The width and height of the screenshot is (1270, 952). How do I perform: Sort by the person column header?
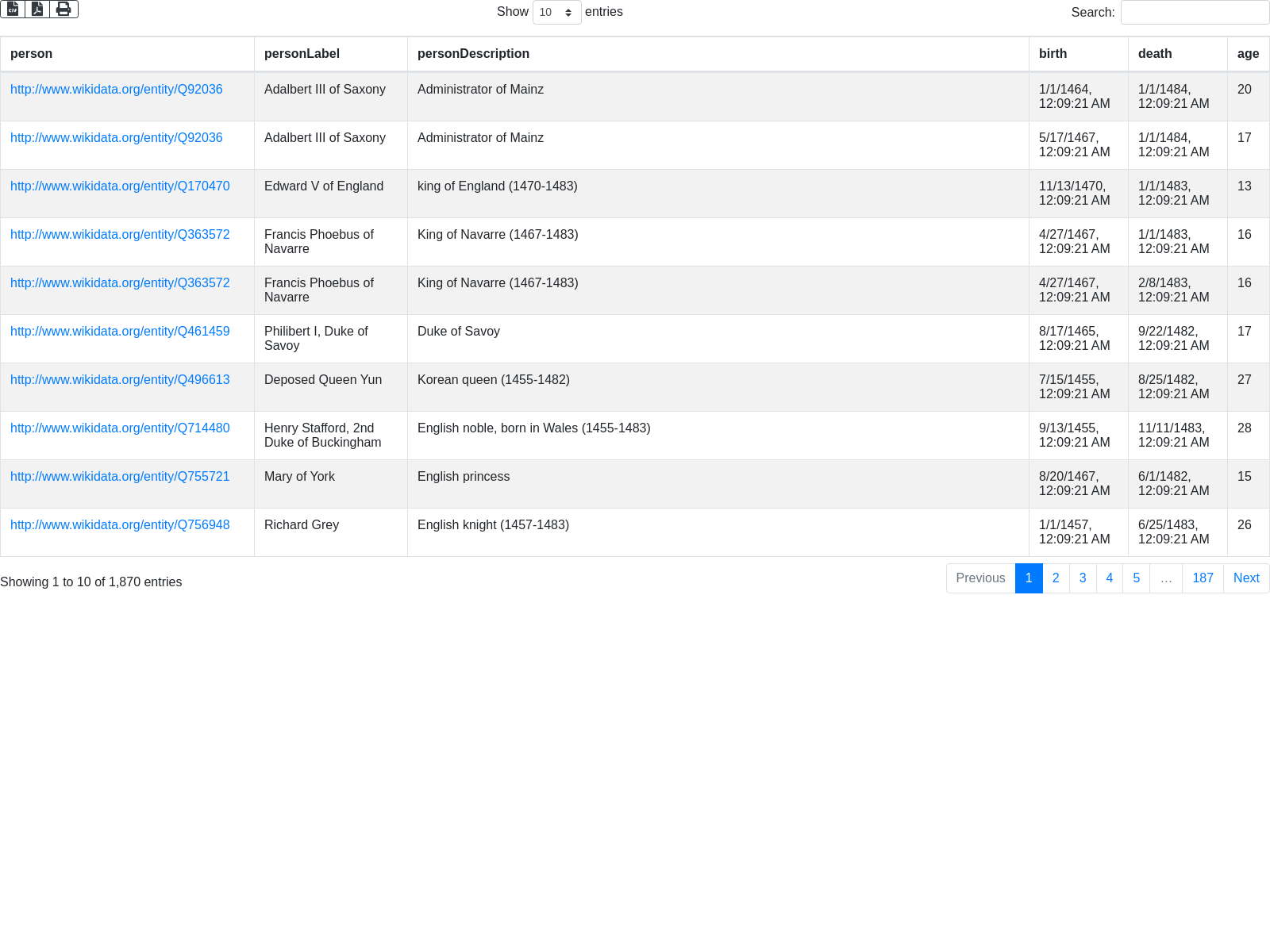pyautogui.click(x=32, y=54)
